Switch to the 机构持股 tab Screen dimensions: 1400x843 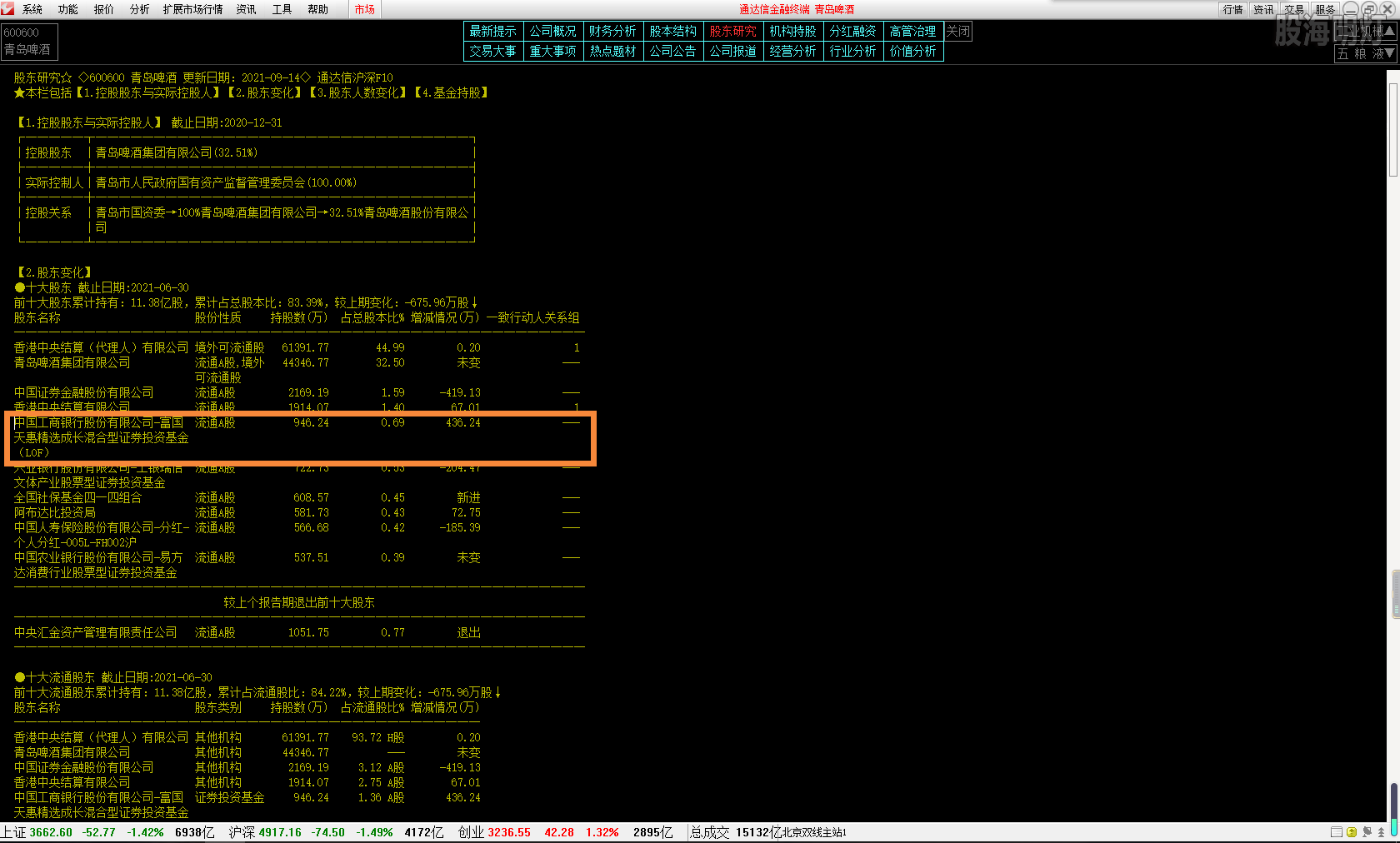point(793,31)
